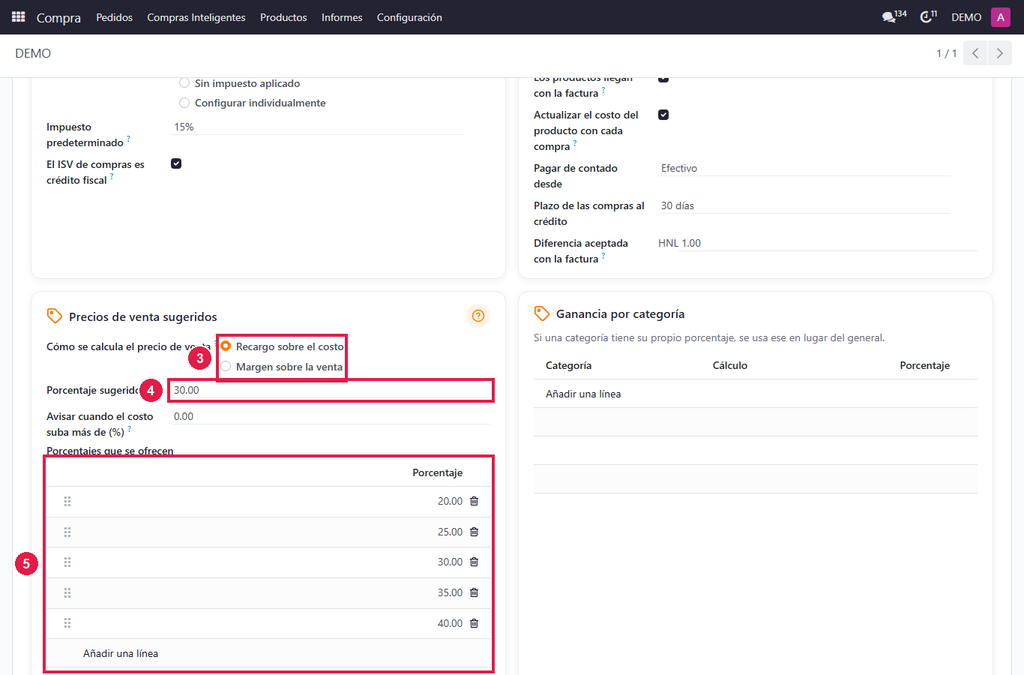Select Sin impuesto aplicado option
Screen dimensions: 1024x675
coord(184,83)
